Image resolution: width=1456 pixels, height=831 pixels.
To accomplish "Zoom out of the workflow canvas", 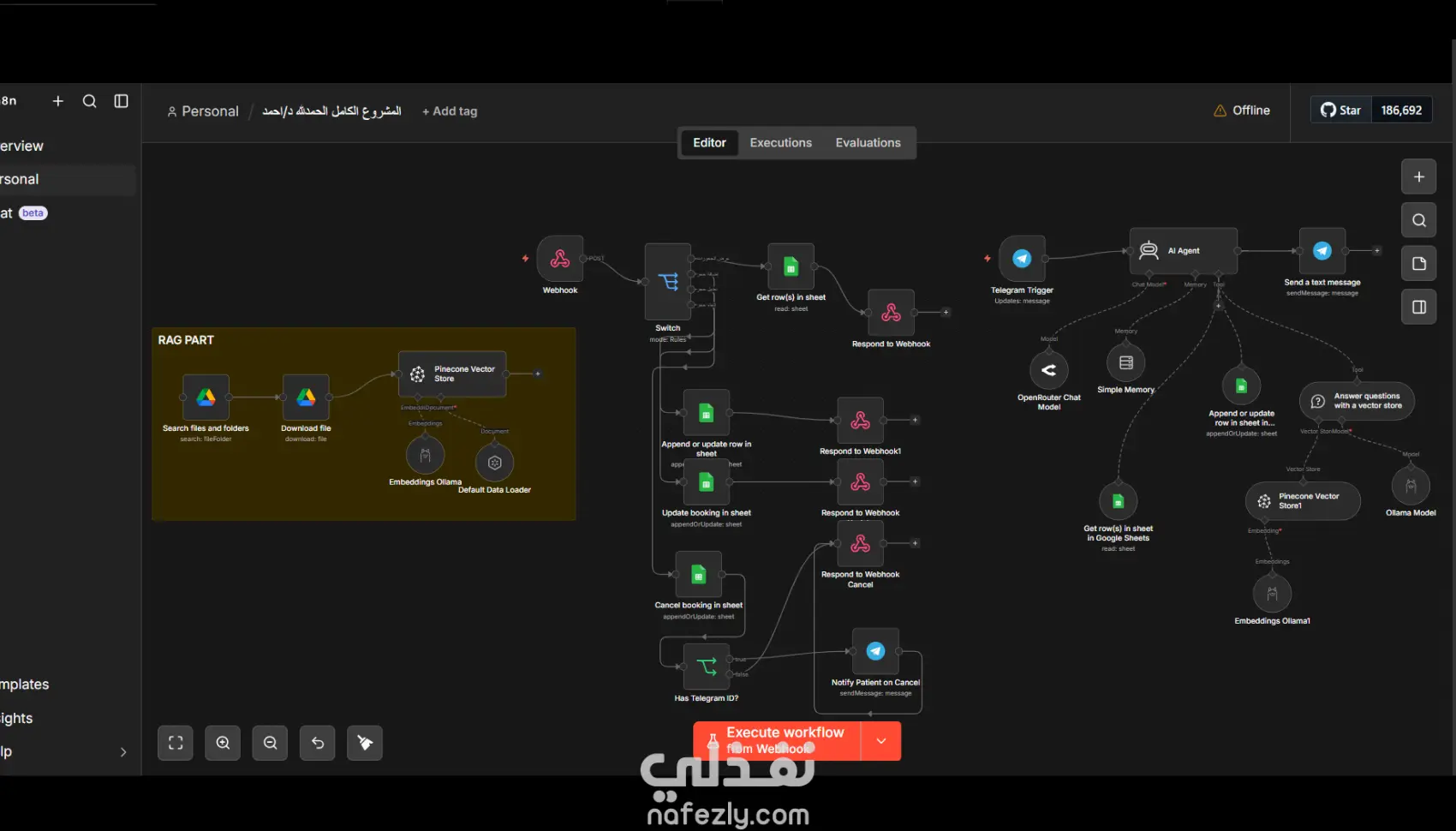I will click(271, 743).
